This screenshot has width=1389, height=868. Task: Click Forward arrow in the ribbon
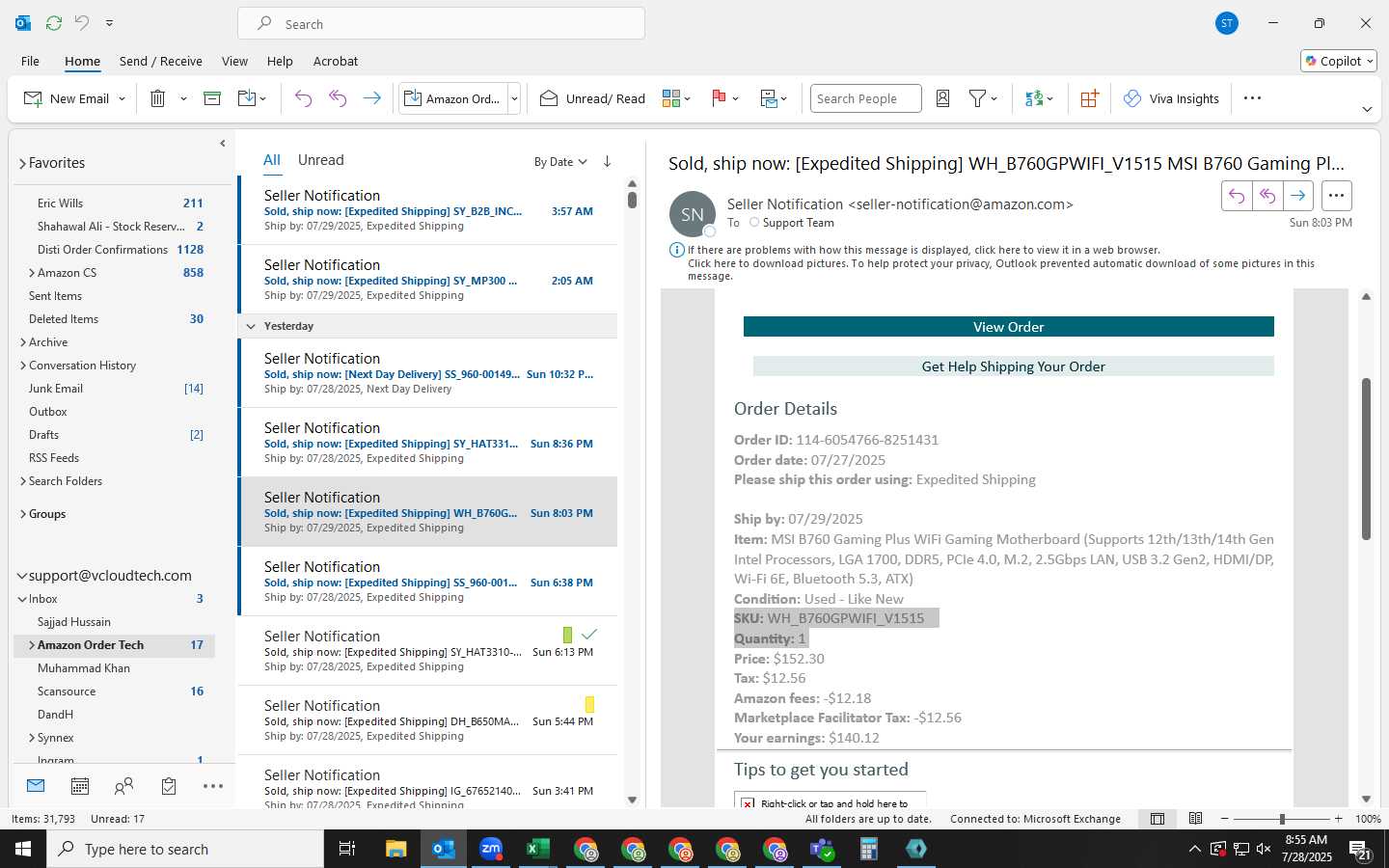[x=371, y=98]
